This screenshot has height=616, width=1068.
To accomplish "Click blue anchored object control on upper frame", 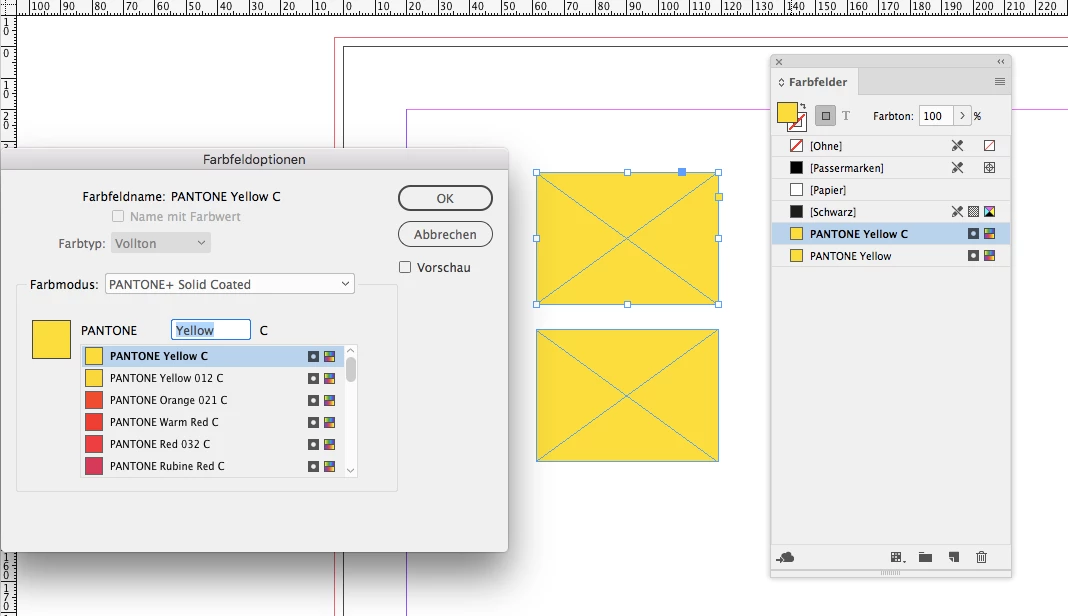I will (682, 172).
